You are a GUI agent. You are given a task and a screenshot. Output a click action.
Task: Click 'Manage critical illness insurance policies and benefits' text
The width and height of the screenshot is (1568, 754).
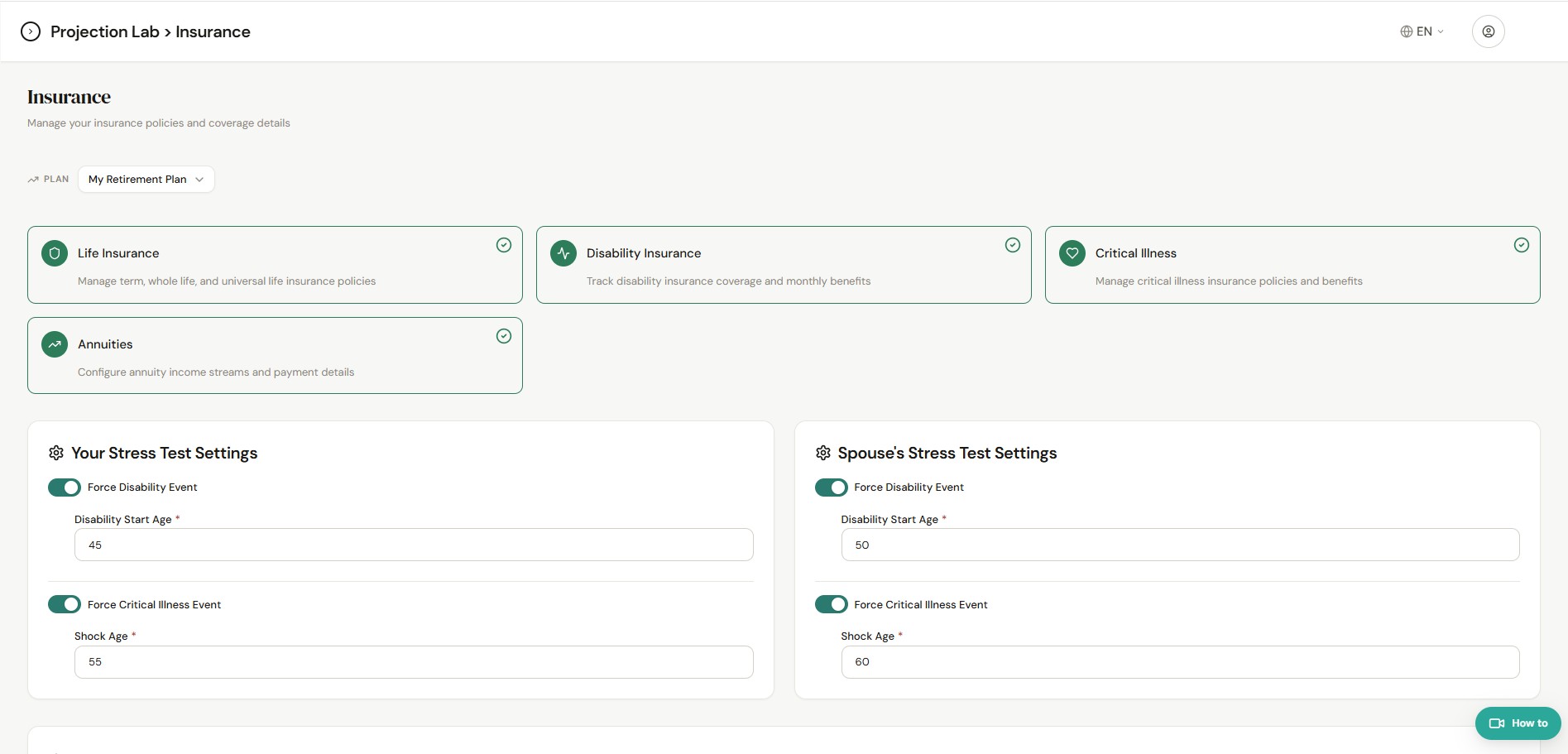1229,281
